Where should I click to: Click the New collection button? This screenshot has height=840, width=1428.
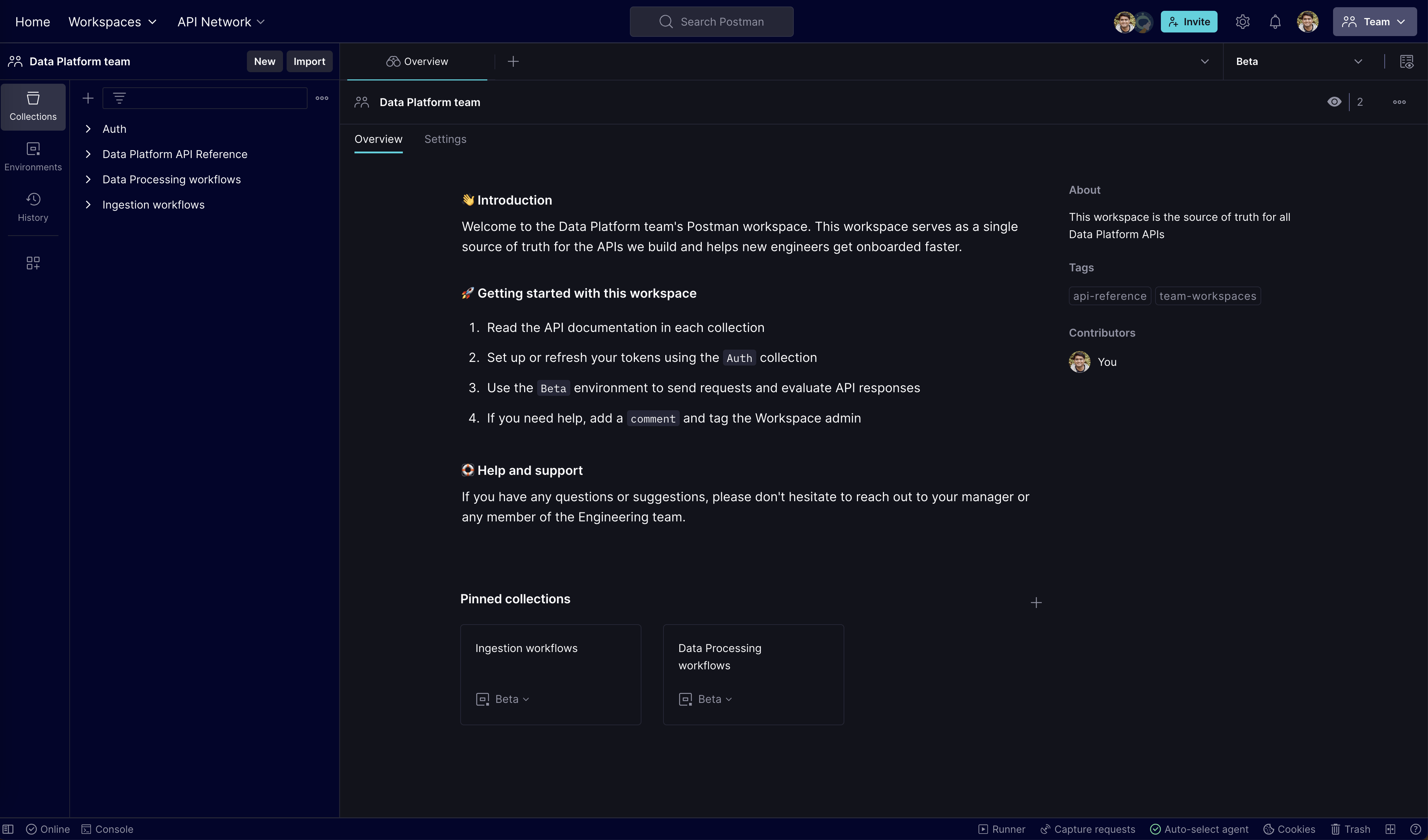(87, 97)
